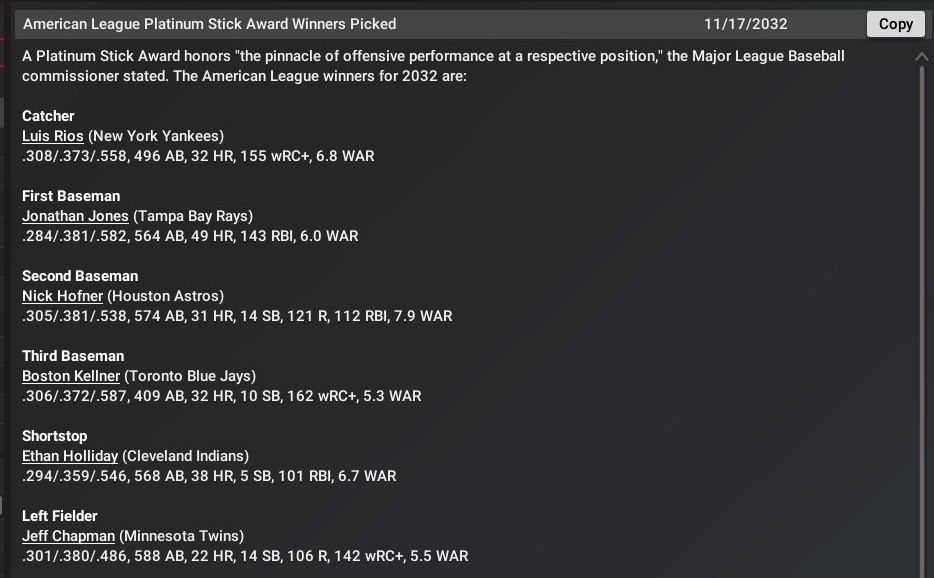934x578 pixels.
Task: Click the New York Yankees team text
Action: click(156, 136)
